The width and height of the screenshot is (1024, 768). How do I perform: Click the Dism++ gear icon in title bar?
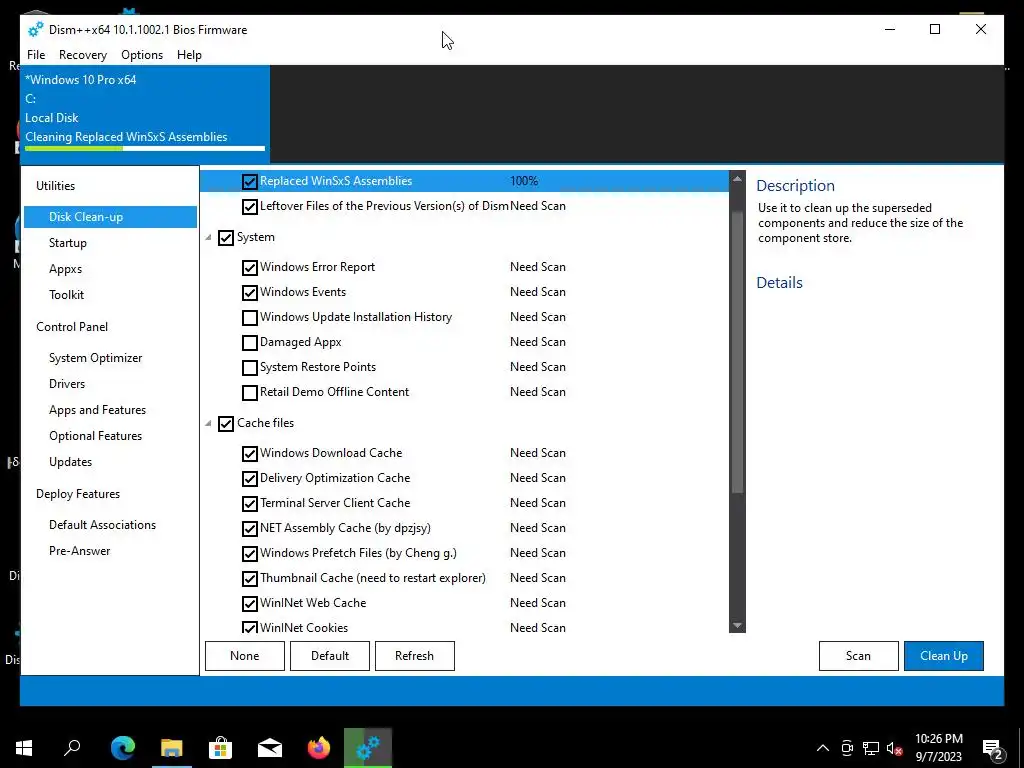click(x=35, y=29)
